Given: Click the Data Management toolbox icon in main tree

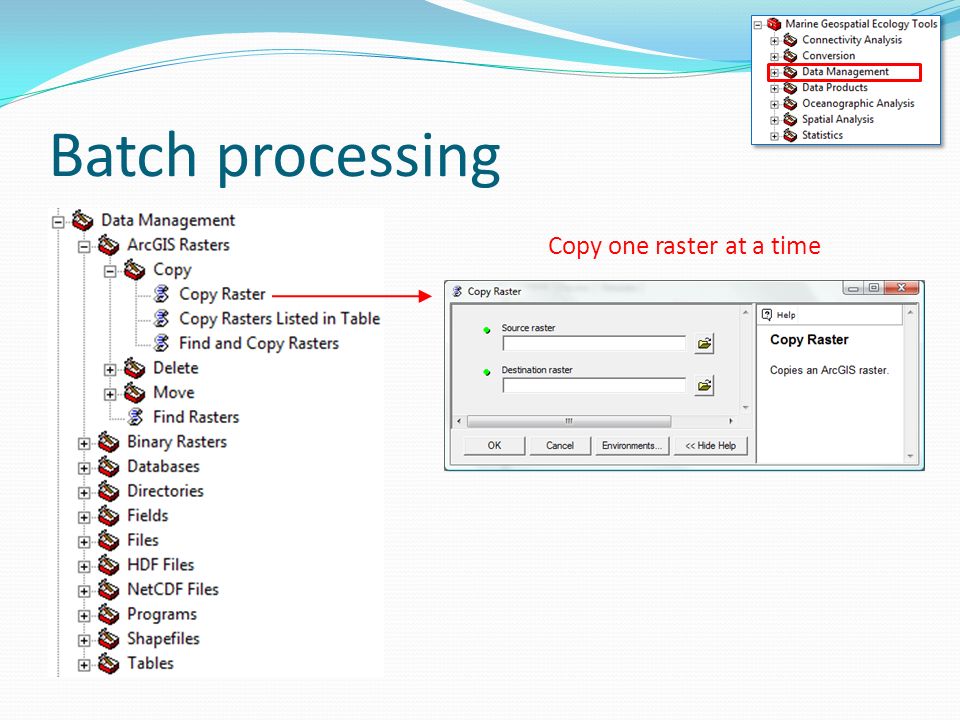Looking at the screenshot, I should [x=83, y=220].
